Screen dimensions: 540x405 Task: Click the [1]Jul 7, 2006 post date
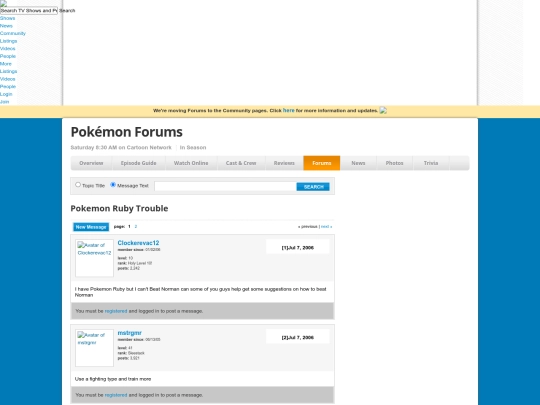298,248
